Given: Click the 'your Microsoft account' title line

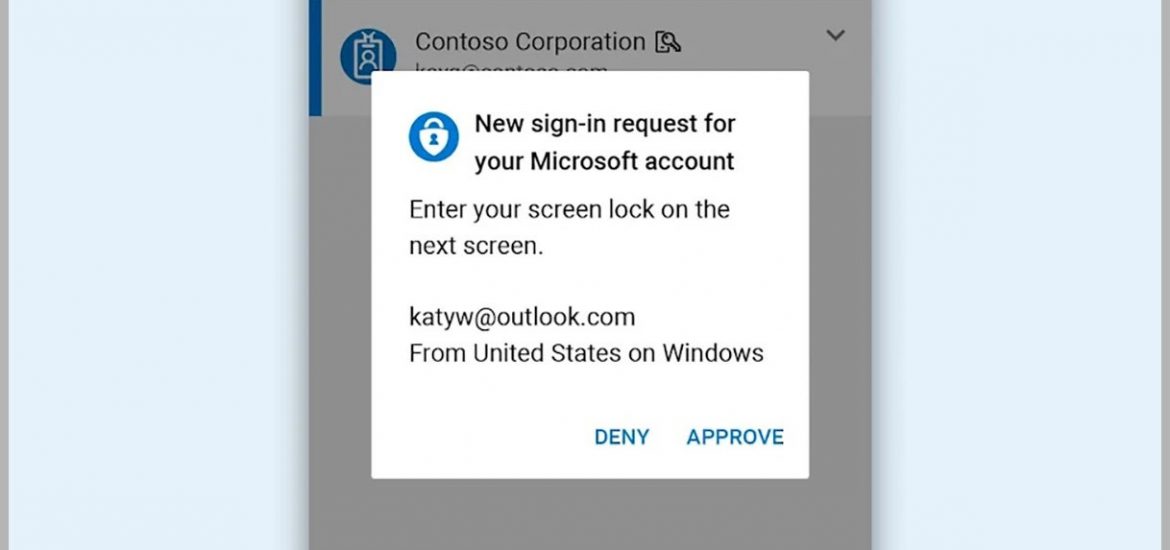Looking at the screenshot, I should tap(604, 161).
